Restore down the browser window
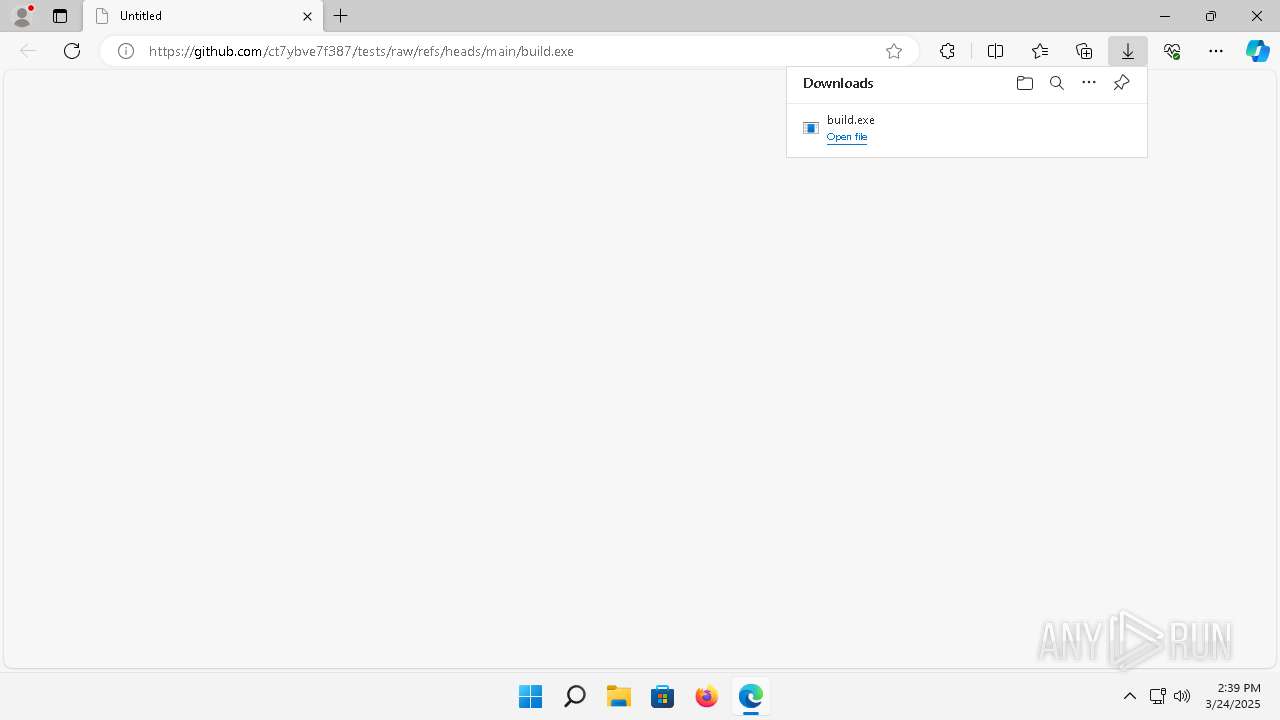This screenshot has height=720, width=1280. (1211, 16)
